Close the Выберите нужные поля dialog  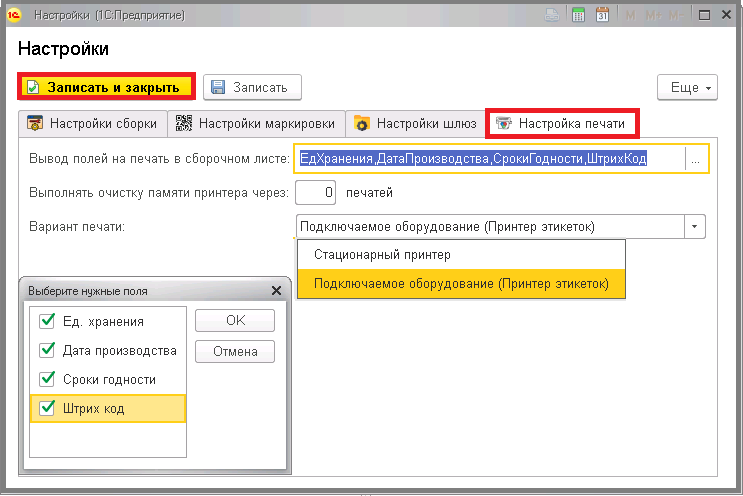pyautogui.click(x=276, y=290)
